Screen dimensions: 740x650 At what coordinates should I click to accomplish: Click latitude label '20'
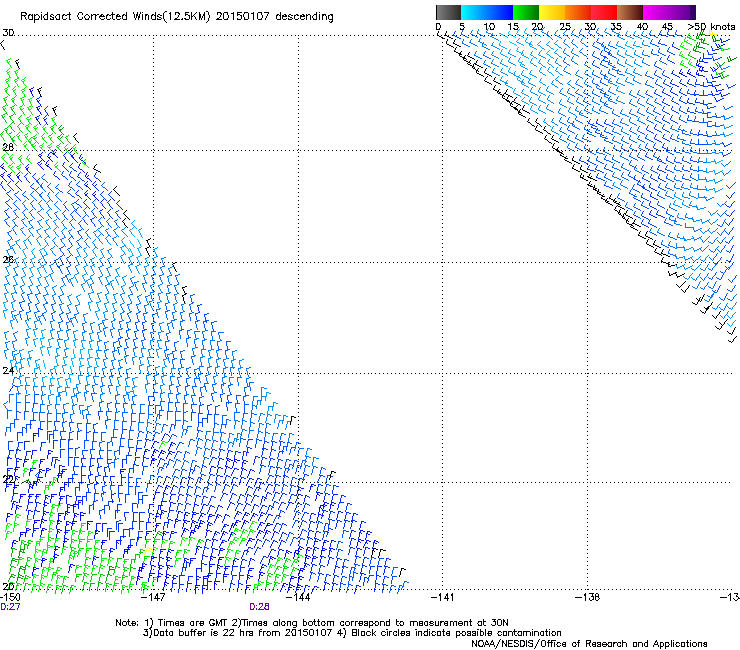pyautogui.click(x=8, y=586)
